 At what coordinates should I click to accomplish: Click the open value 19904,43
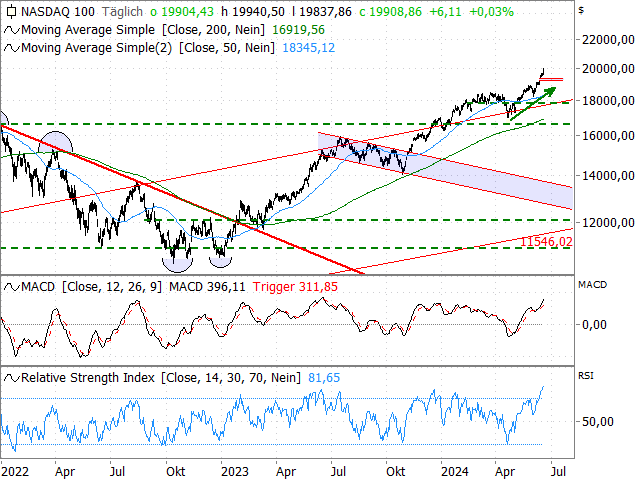tap(187, 12)
